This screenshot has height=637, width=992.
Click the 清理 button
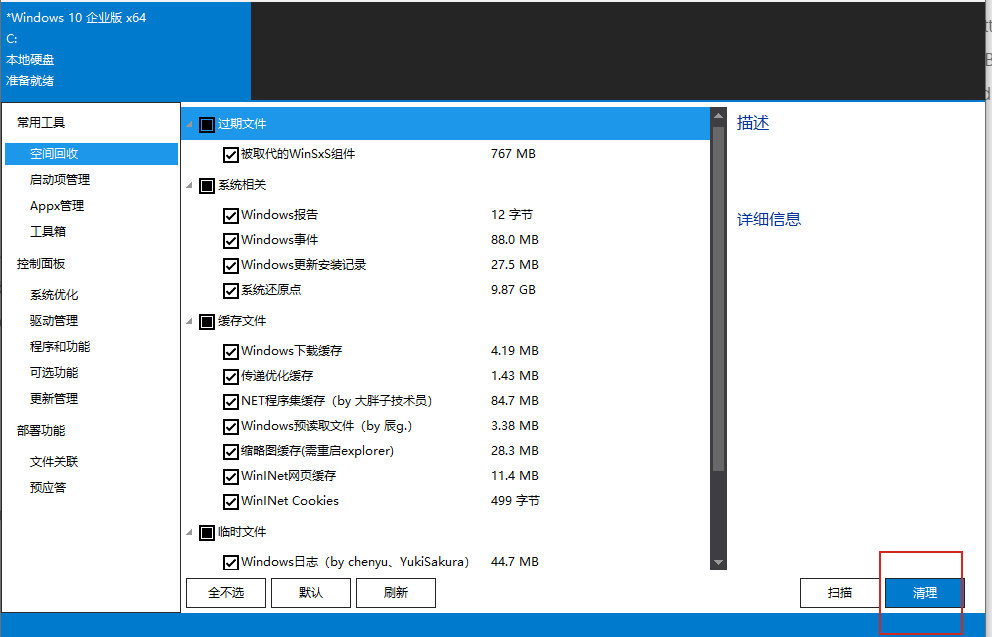pos(922,592)
